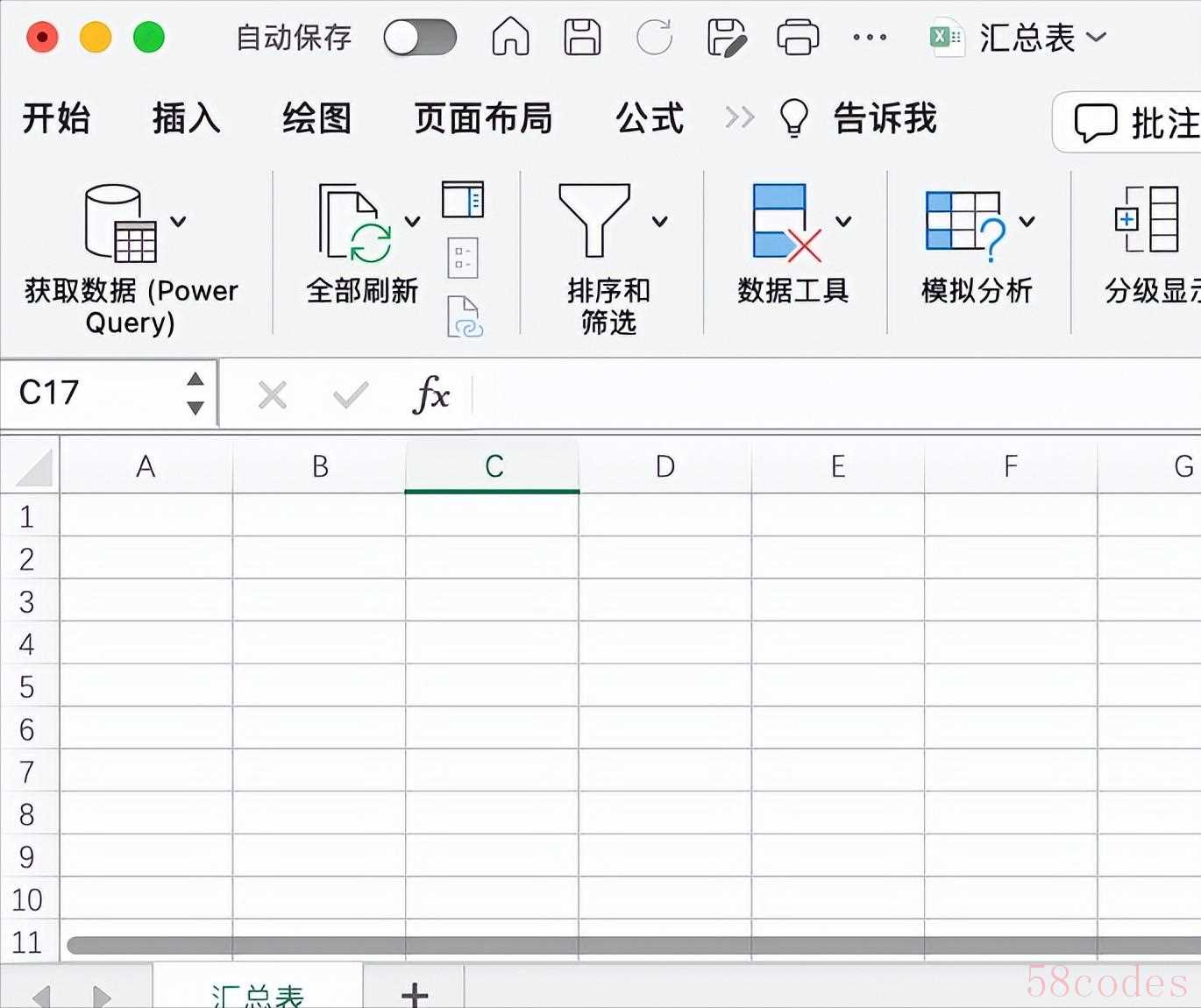This screenshot has width=1201, height=1008.
Task: Toggle the AutoSave (自动保存) switch
Action: click(420, 38)
